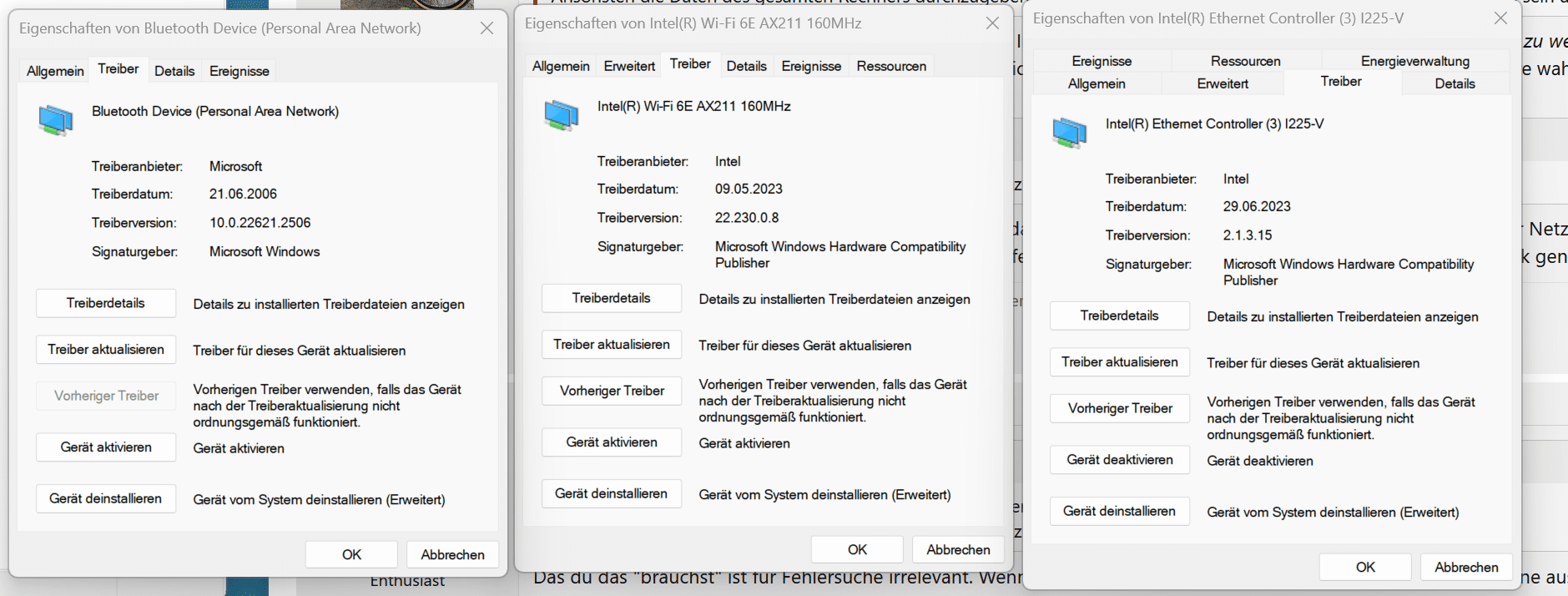This screenshot has height=596, width=1568.
Task: Click Treiber aktualisieren in Bluetooth Device window
Action: coord(106,350)
